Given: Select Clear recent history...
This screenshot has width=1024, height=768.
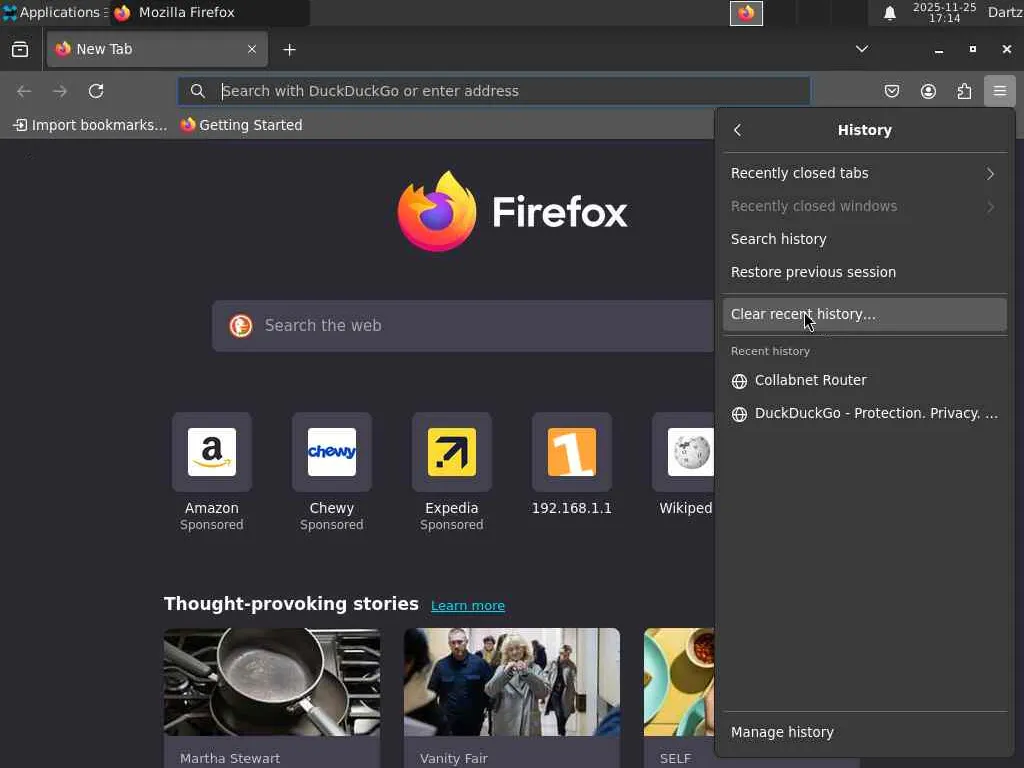Looking at the screenshot, I should (x=865, y=314).
